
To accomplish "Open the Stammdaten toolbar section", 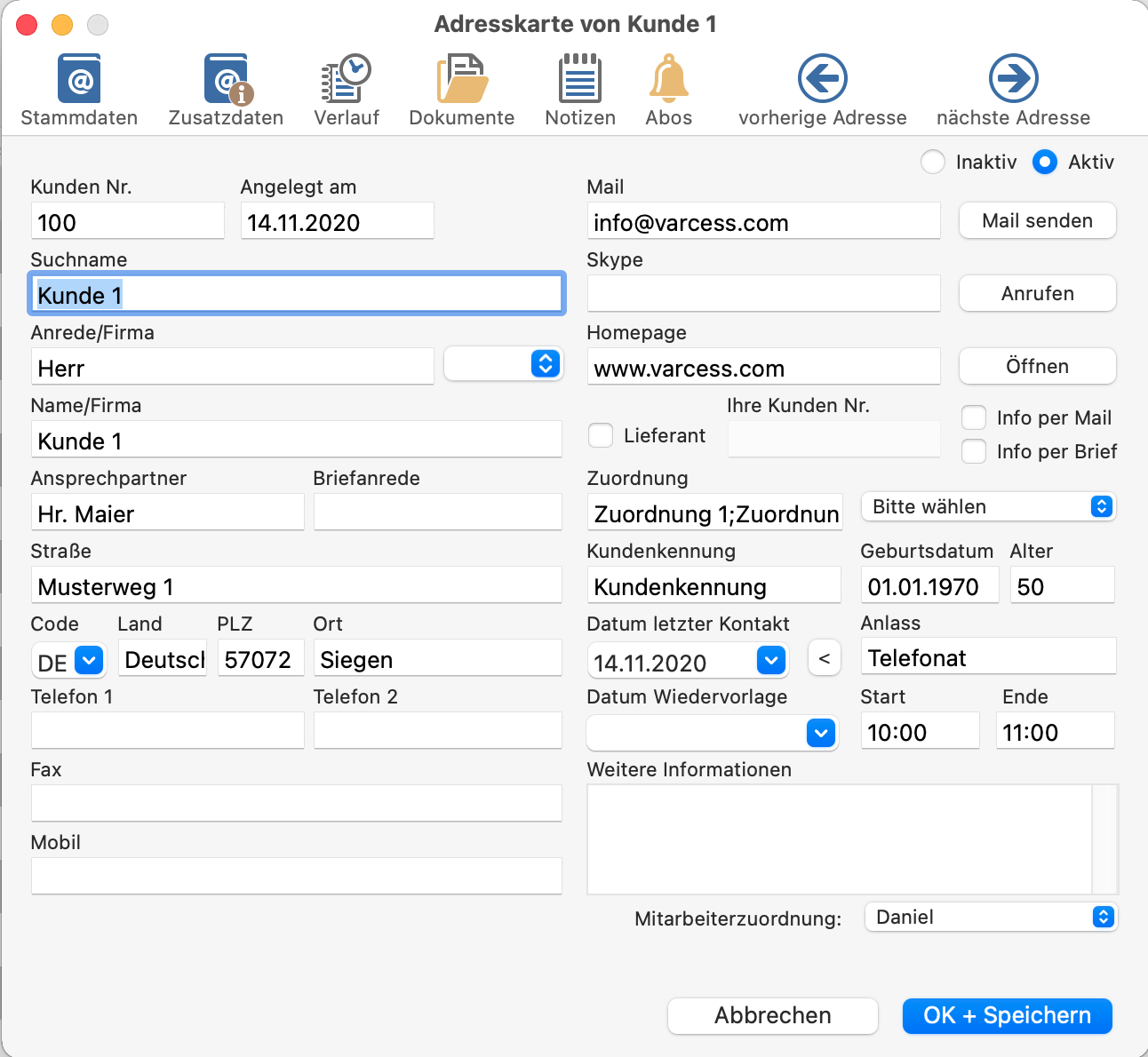I will click(x=79, y=91).
